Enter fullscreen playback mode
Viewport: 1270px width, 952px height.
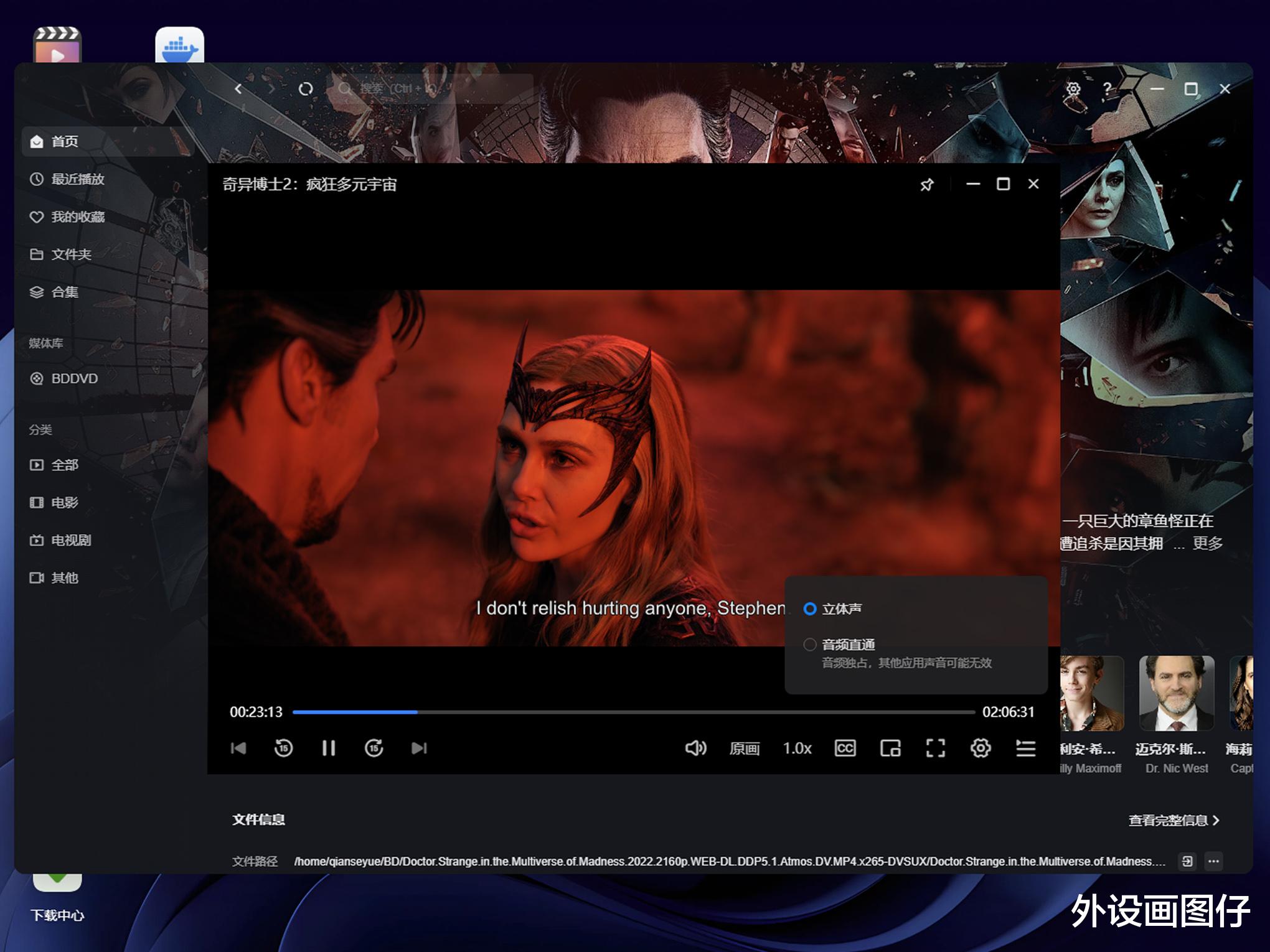coord(935,748)
